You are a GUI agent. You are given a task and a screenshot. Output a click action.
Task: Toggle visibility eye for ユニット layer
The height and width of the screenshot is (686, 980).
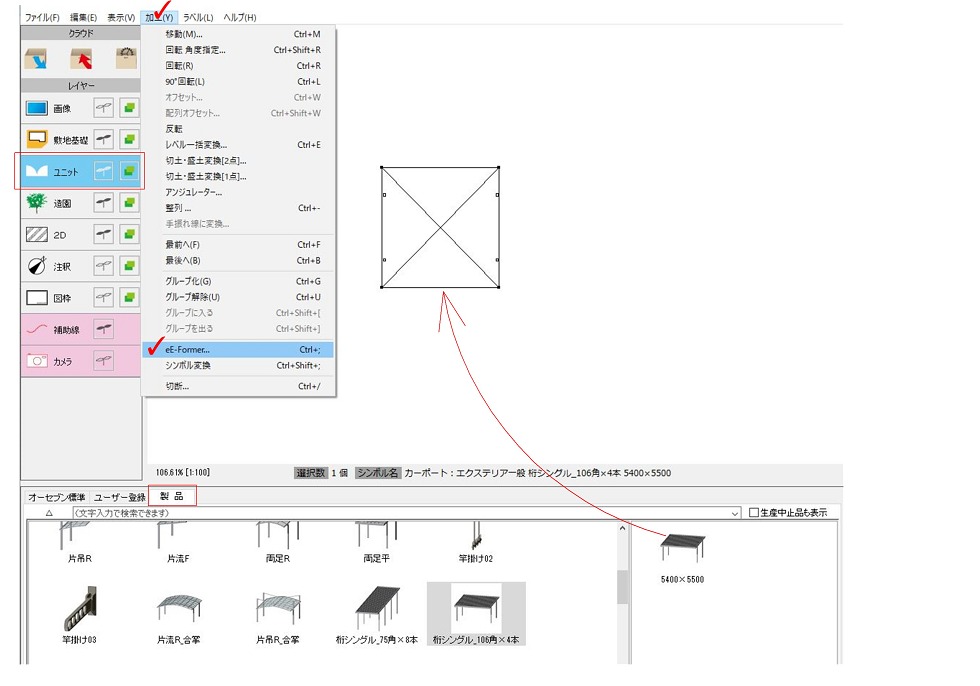pyautogui.click(x=104, y=171)
